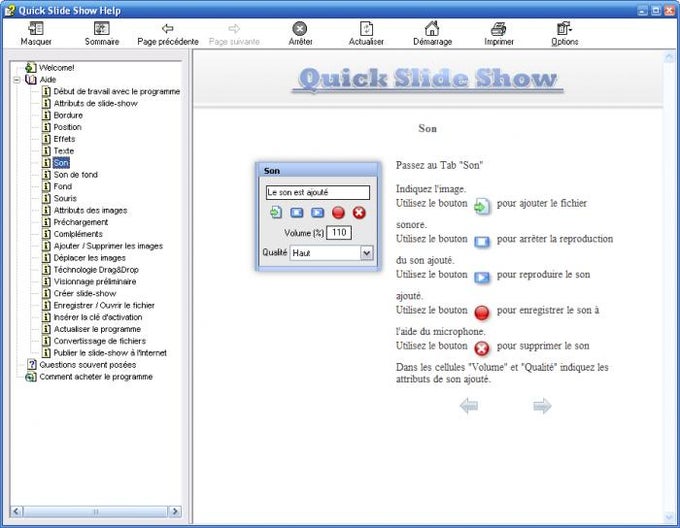Open the Sommaire toolbar button
Image resolution: width=680 pixels, height=528 pixels.
(x=101, y=34)
